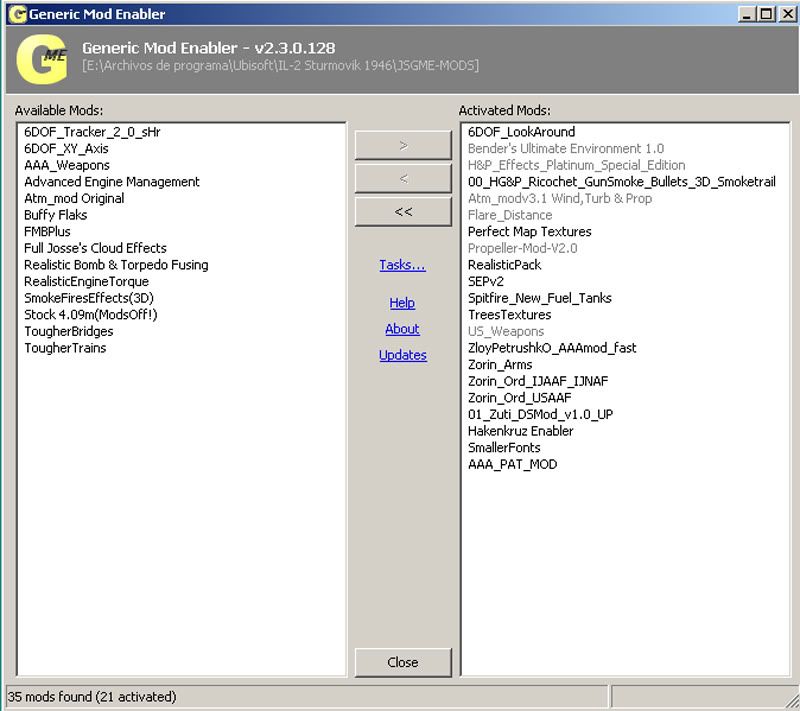Select TougherTrains mod
Viewport: 800px width, 711px height.
coord(65,348)
